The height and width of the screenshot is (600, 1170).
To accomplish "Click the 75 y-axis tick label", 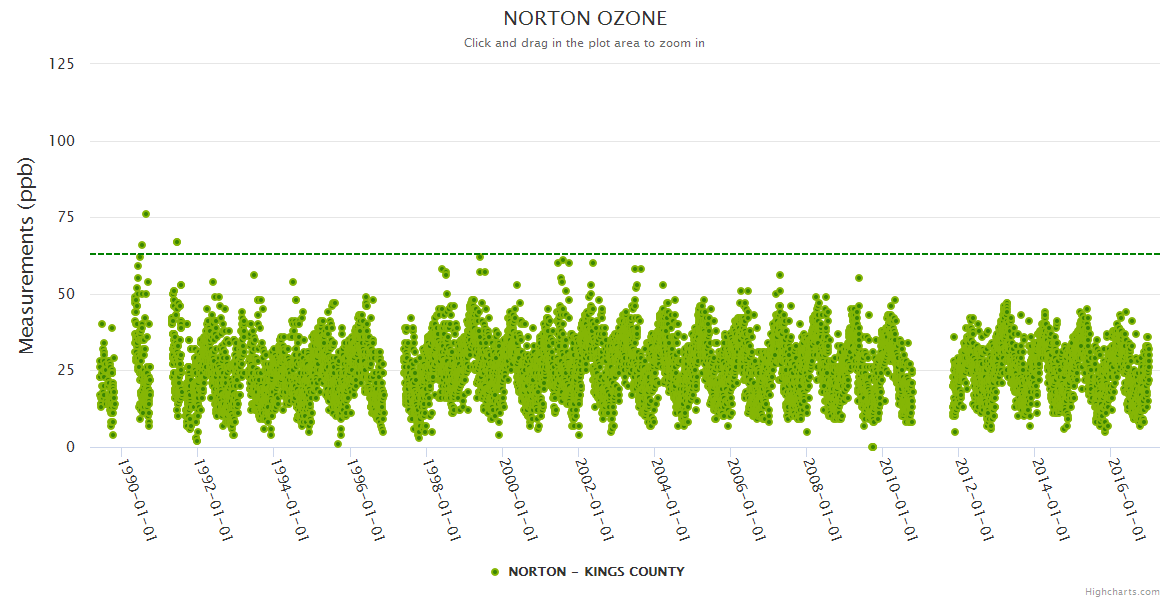I will pos(65,217).
